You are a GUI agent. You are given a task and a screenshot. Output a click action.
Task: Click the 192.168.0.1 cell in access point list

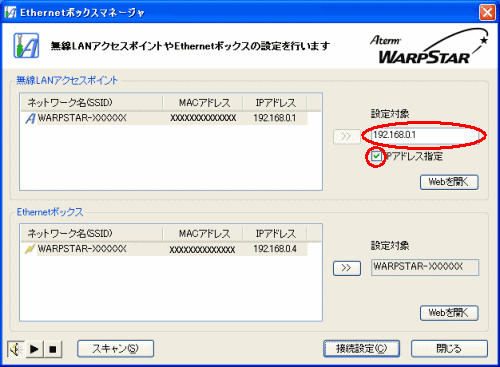pyautogui.click(x=275, y=118)
